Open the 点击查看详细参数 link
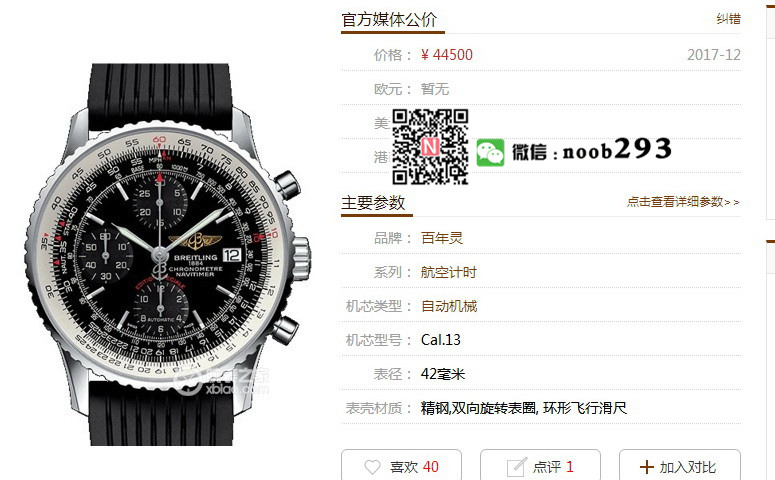 (x=683, y=202)
